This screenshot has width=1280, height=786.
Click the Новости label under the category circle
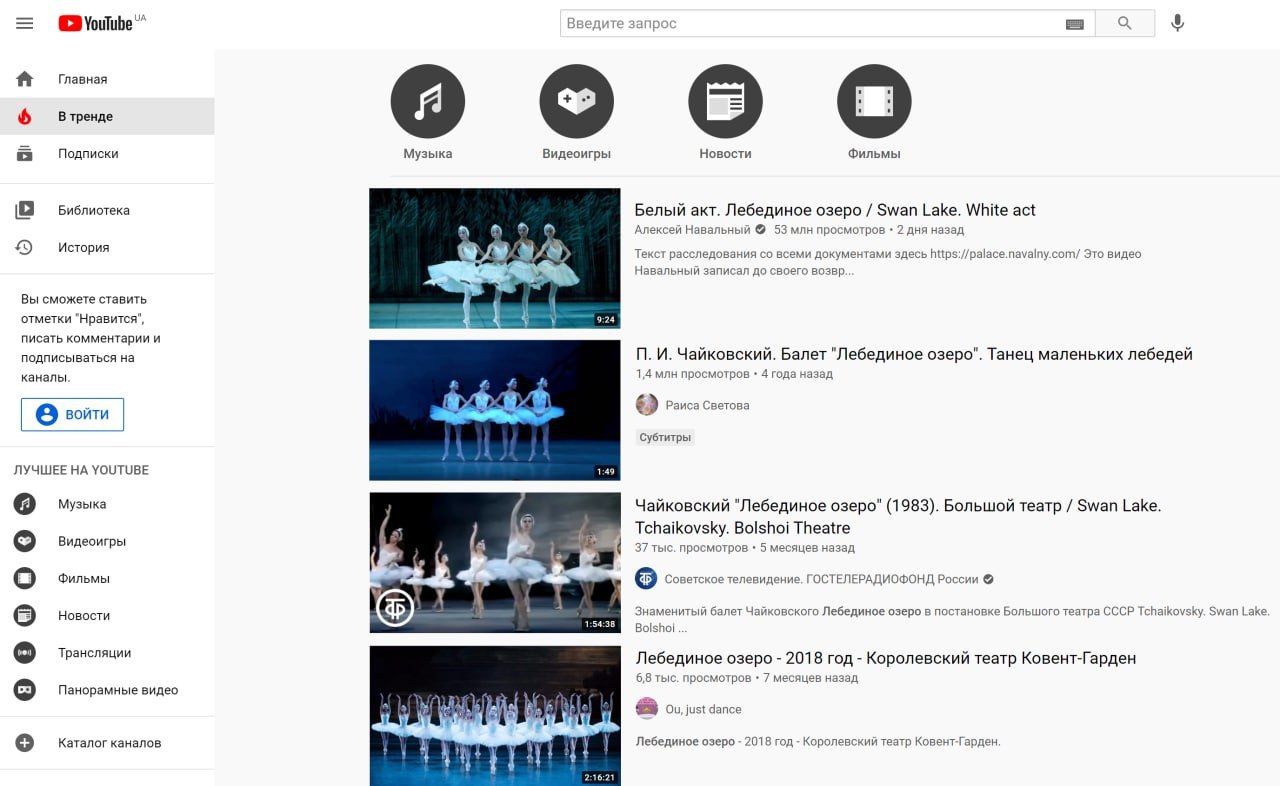click(x=726, y=154)
